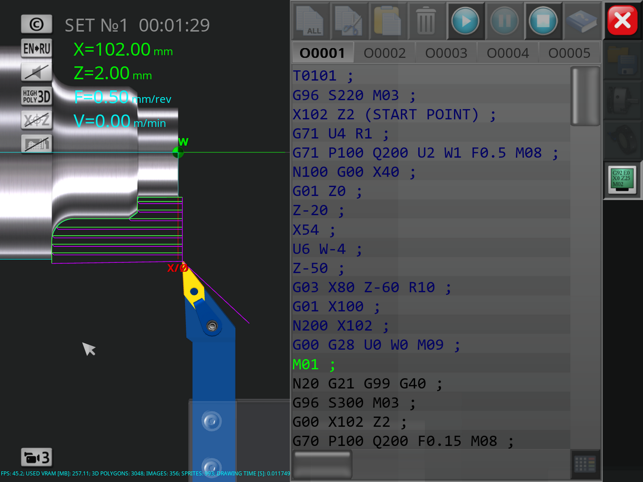Click the copyright info button
This screenshot has height=482, width=643.
pyautogui.click(x=37, y=24)
